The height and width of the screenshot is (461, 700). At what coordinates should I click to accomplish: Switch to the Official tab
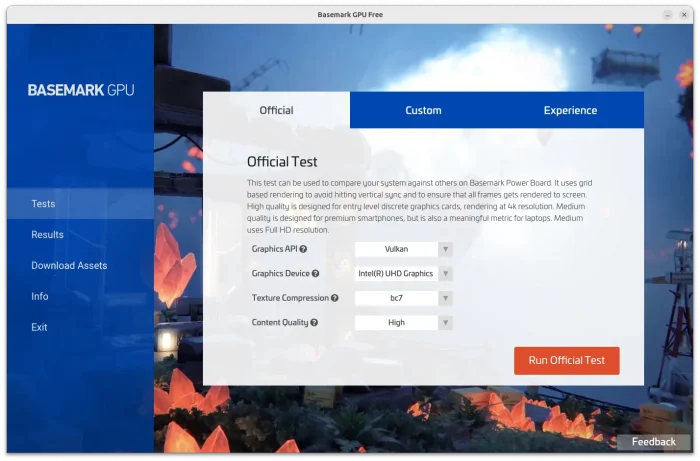tap(276, 110)
